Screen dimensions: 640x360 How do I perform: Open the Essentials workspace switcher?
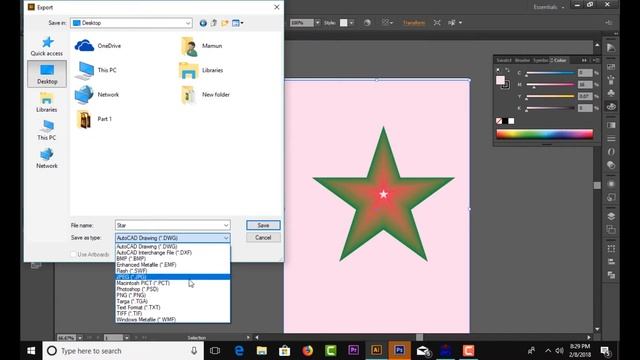549,7
